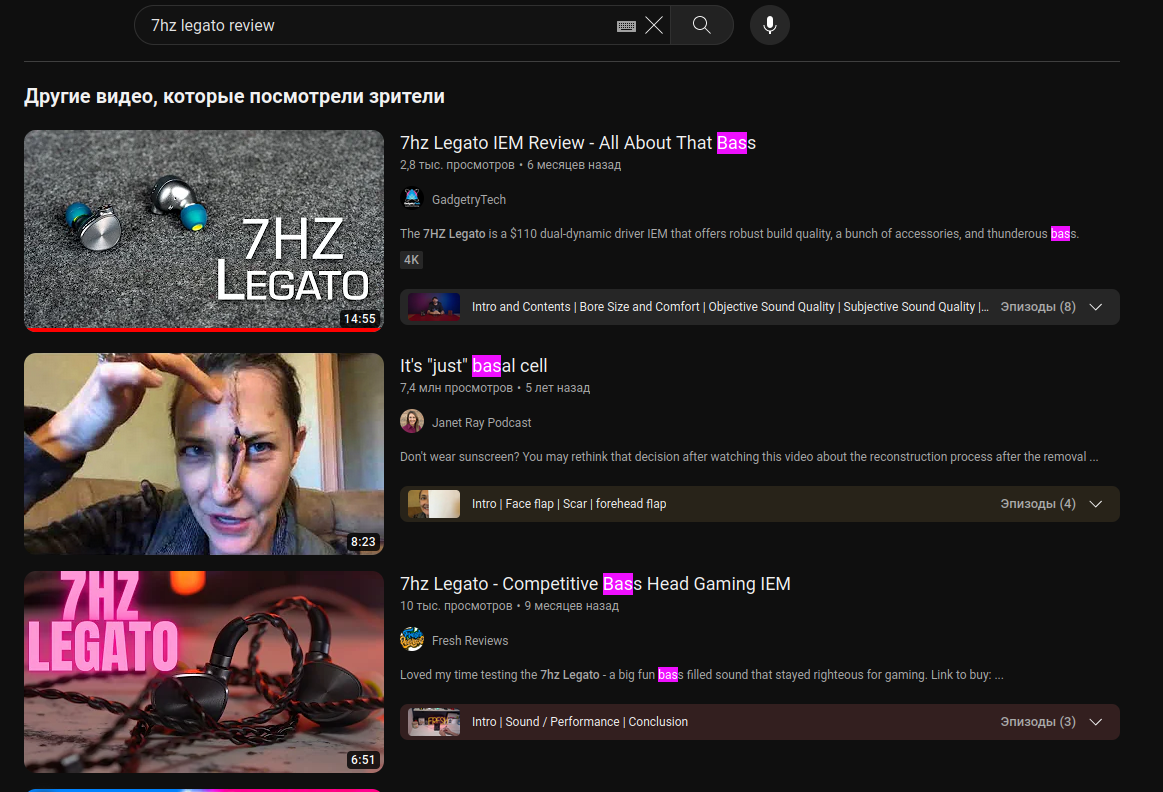Open 'It's just basal cell' title
Screen dimensions: 1163x792
coord(473,366)
